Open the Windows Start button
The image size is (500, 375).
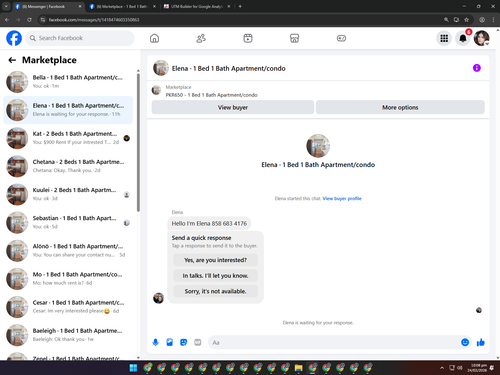(x=133, y=368)
